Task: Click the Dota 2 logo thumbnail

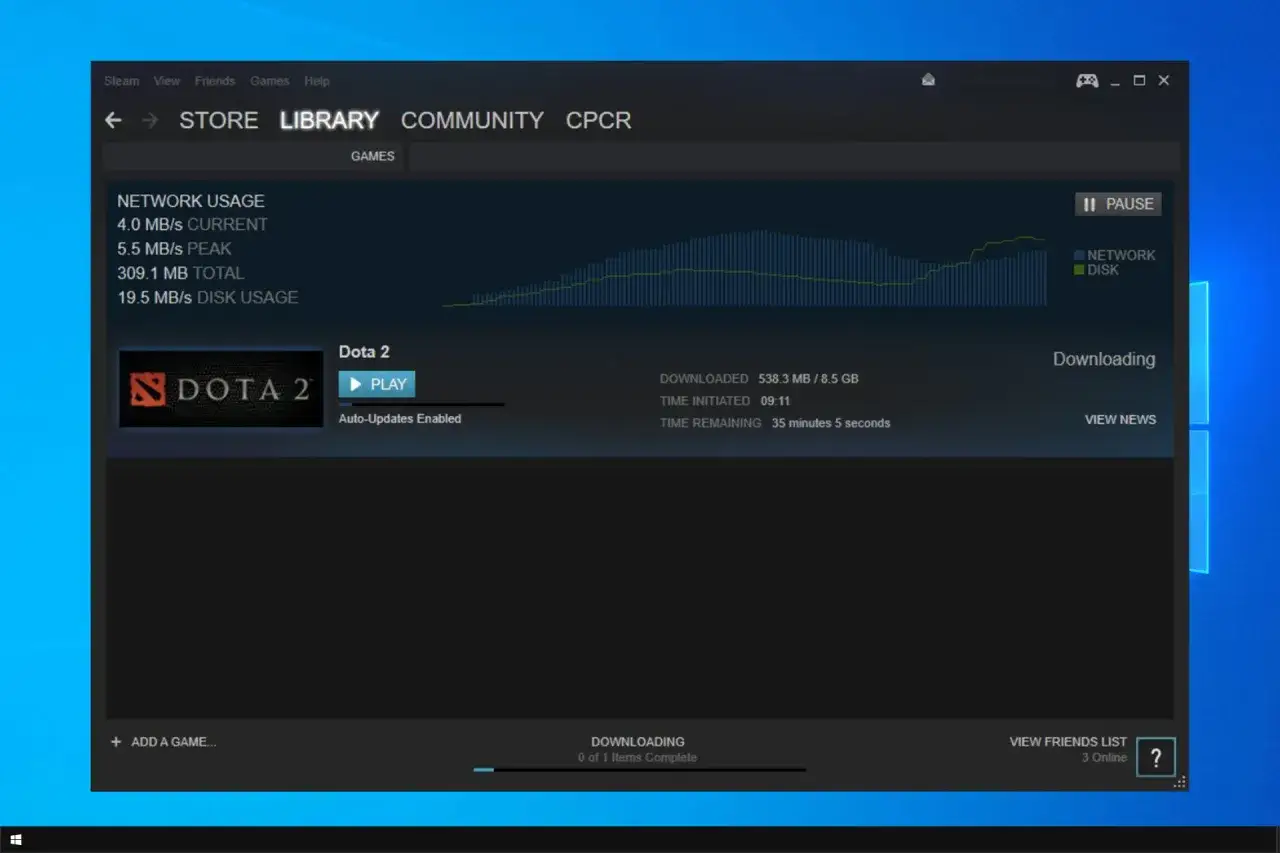Action: 220,388
